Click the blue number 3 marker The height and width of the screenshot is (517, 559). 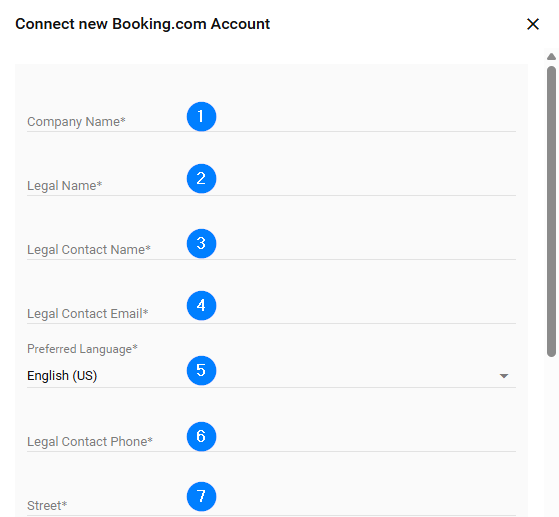click(201, 244)
